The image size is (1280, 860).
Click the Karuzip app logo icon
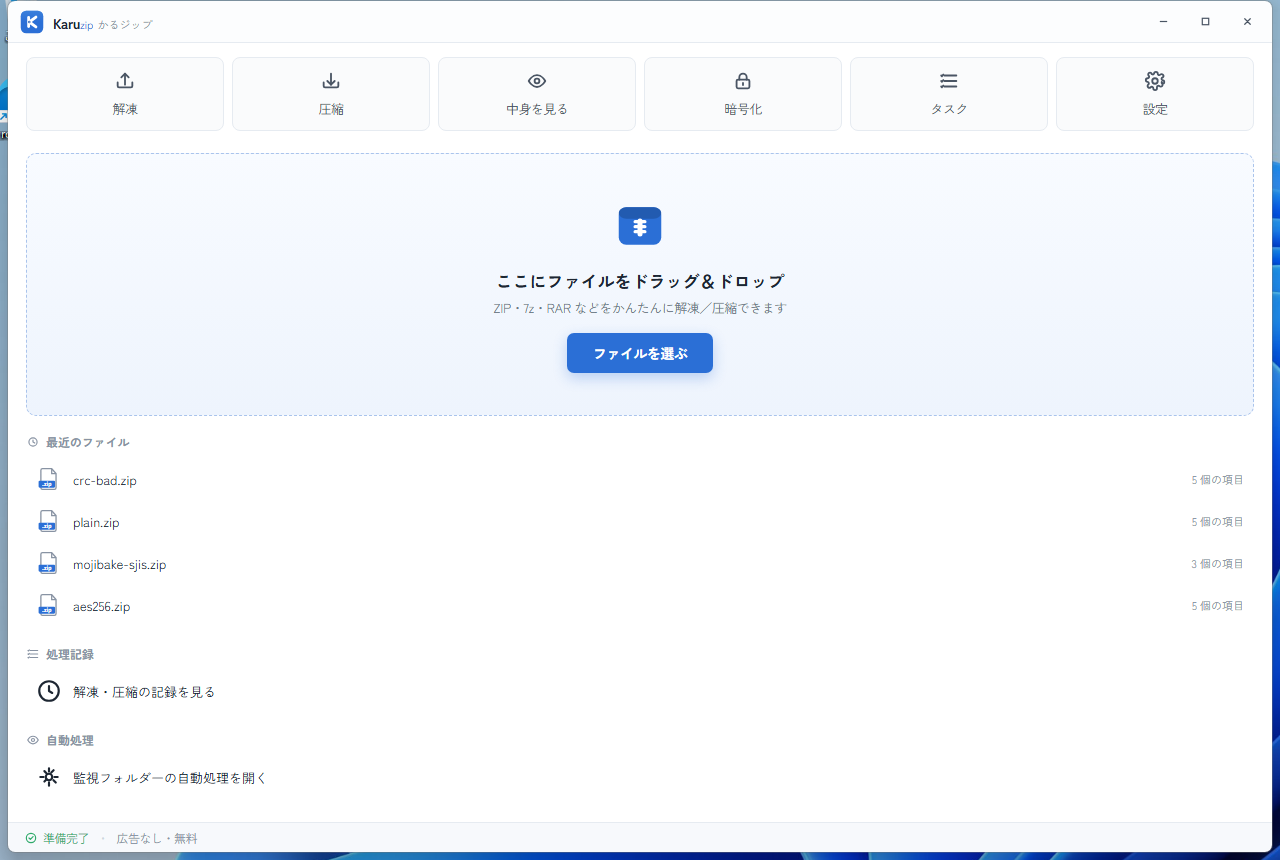[32, 22]
